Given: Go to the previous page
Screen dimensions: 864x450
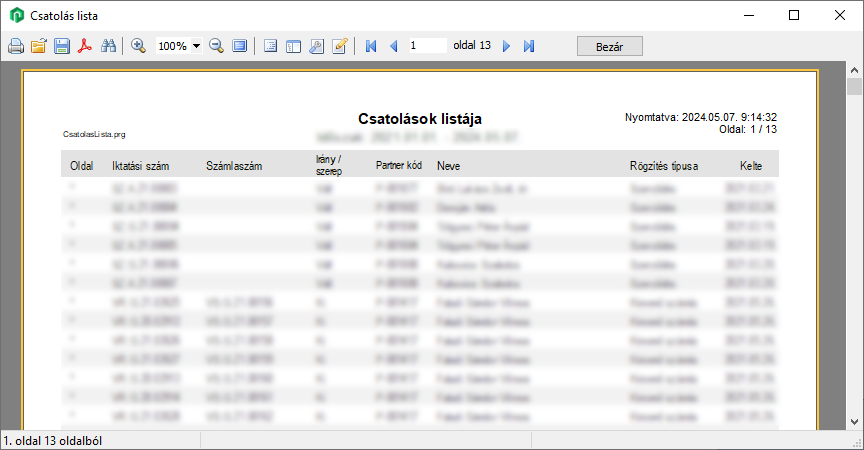Looking at the screenshot, I should pyautogui.click(x=393, y=46).
